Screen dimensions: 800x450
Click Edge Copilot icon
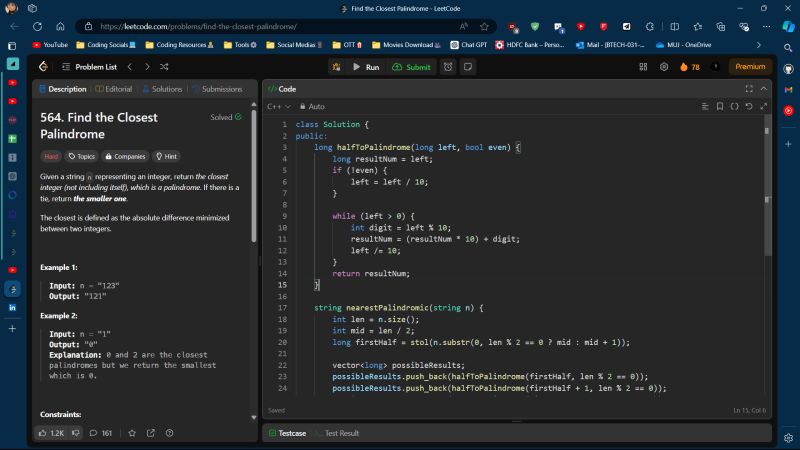pyautogui.click(x=789, y=27)
